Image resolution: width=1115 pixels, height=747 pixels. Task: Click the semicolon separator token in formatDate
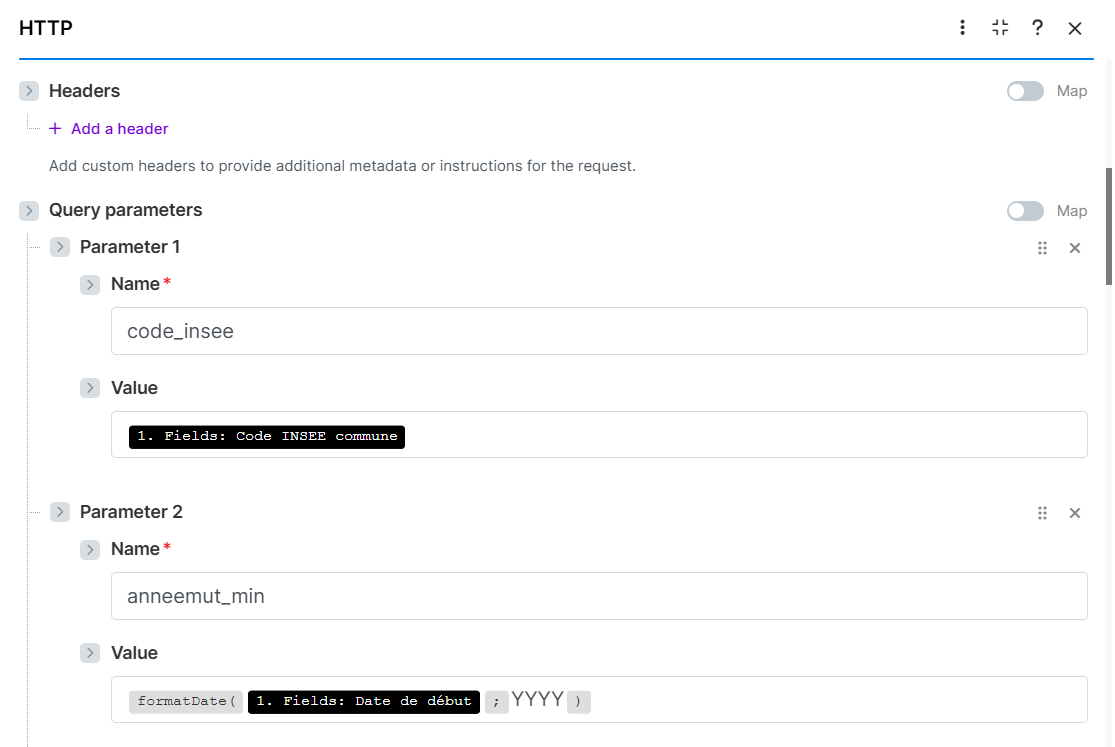point(496,701)
